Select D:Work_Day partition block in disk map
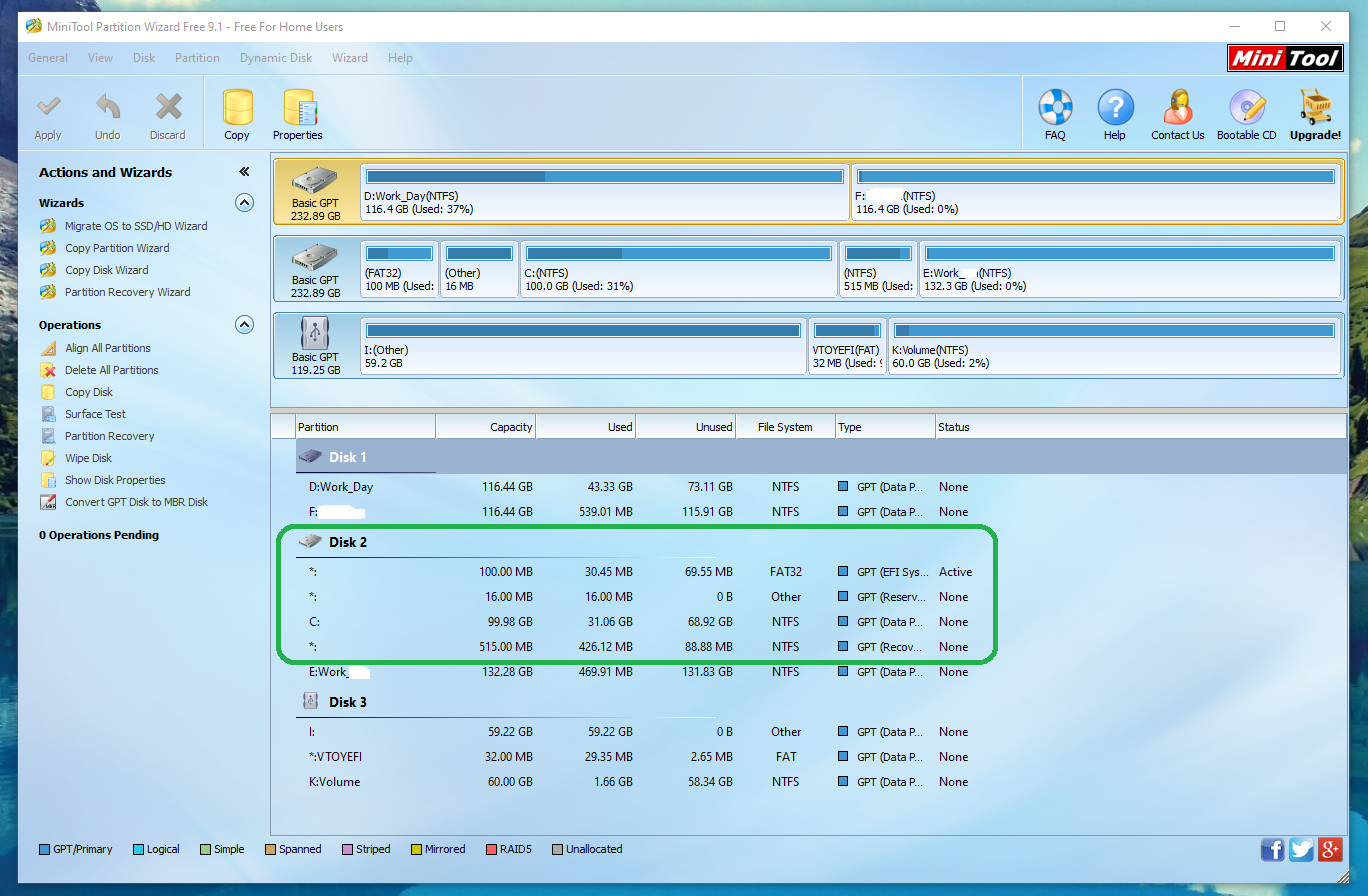The height and width of the screenshot is (896, 1368). pos(605,192)
